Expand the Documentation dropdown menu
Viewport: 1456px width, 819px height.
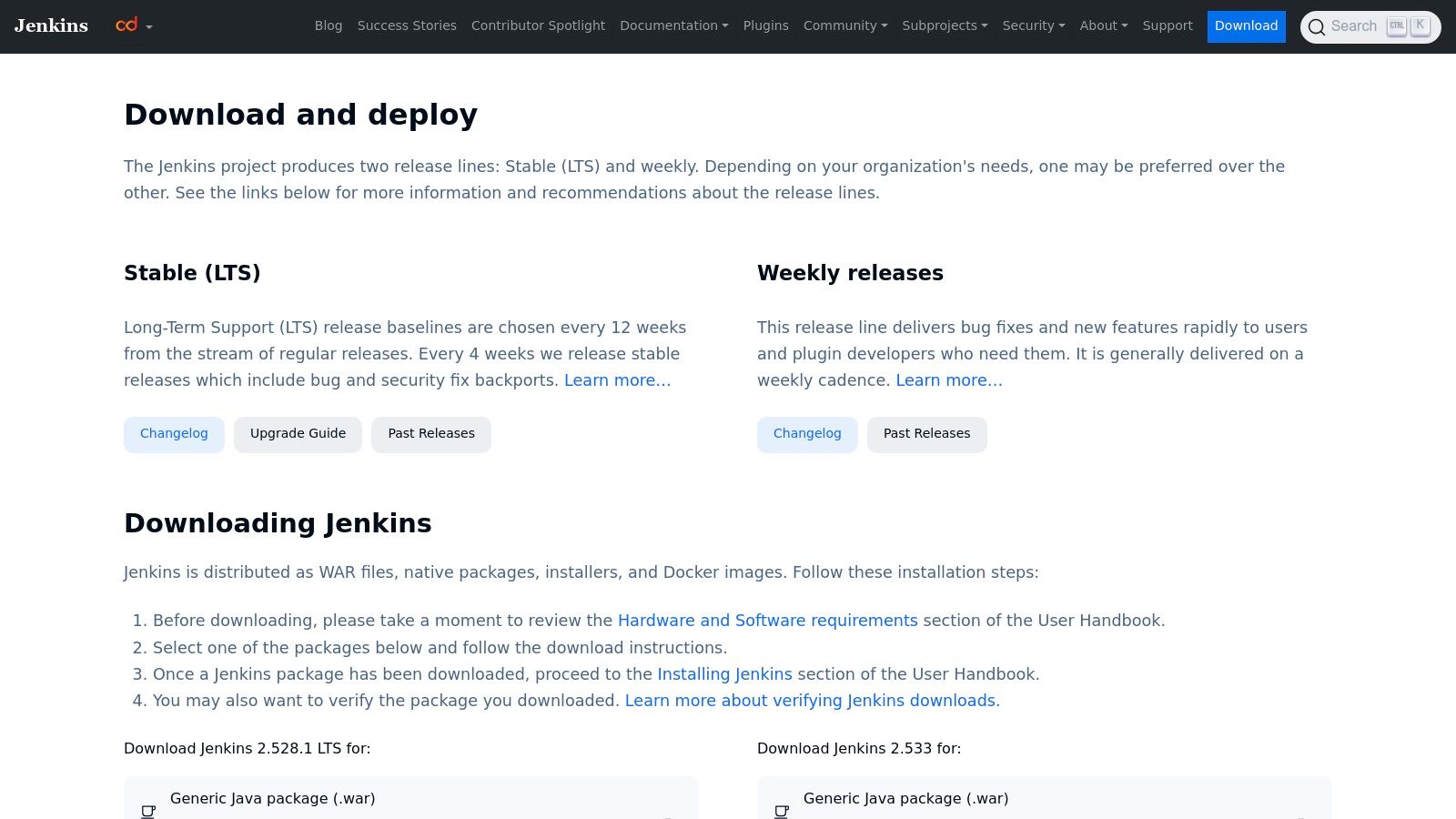point(673,25)
